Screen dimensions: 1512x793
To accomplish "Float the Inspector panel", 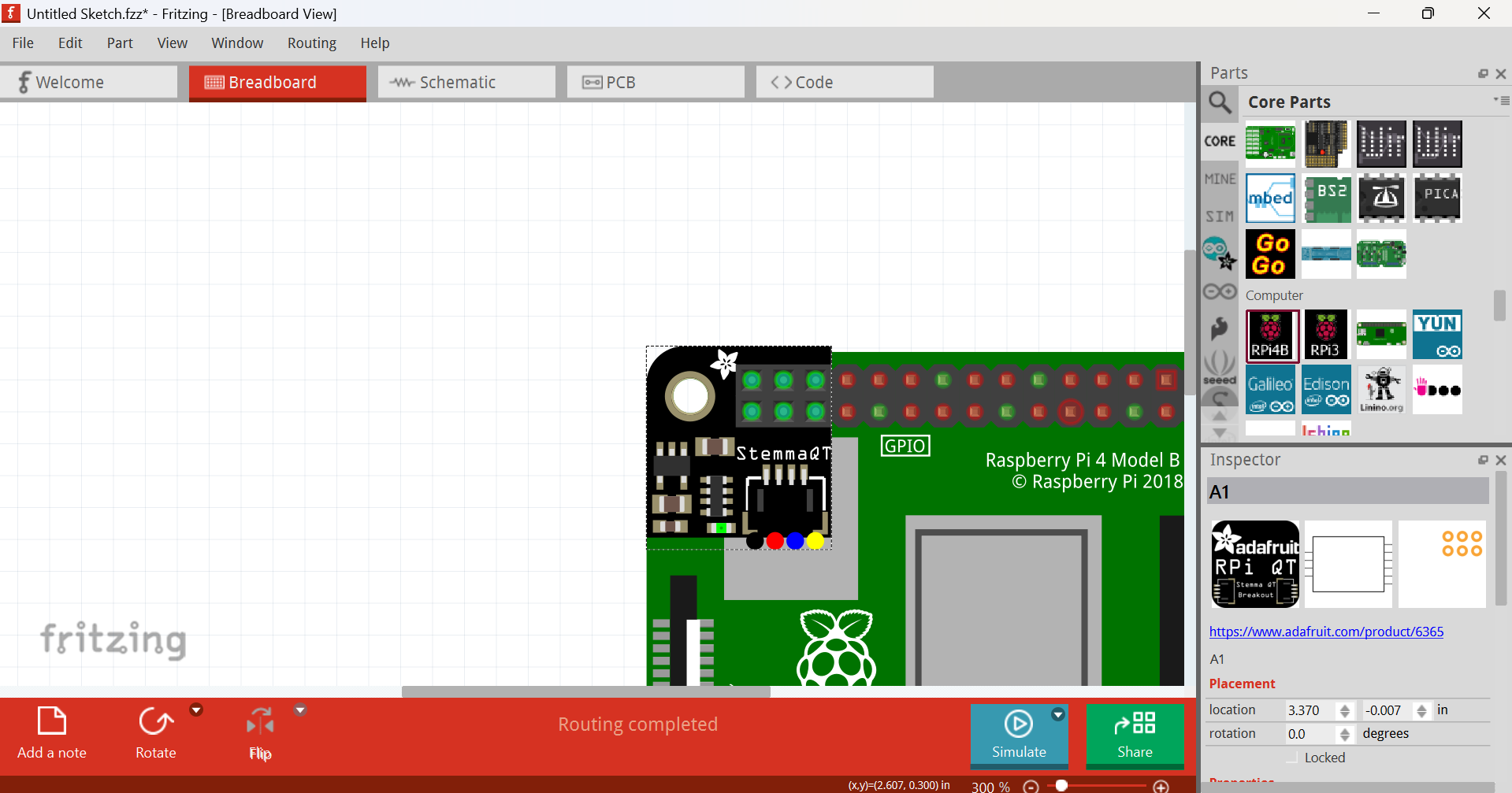I will (1483, 460).
